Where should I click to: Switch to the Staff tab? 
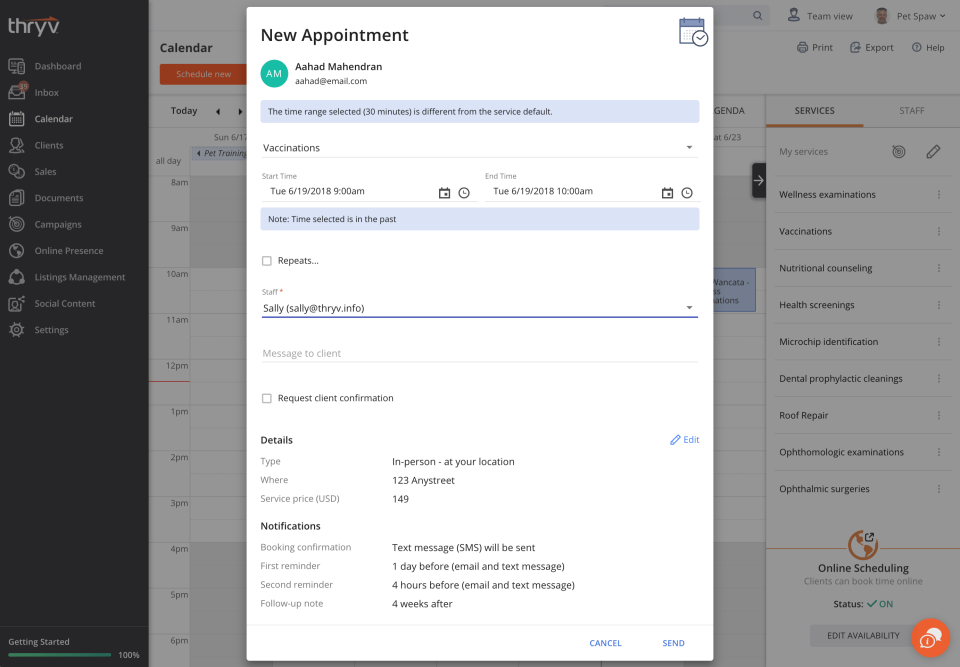coord(911,111)
